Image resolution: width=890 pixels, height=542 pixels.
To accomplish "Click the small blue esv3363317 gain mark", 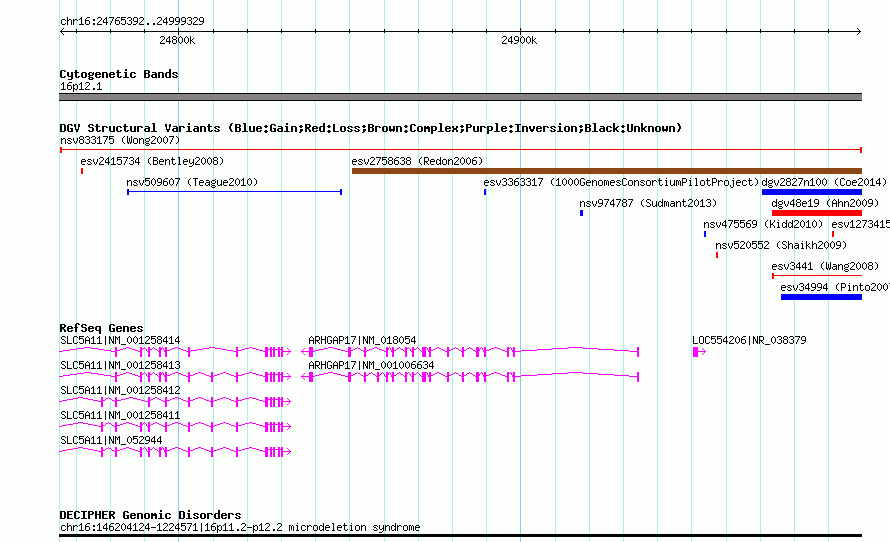I will [485, 192].
